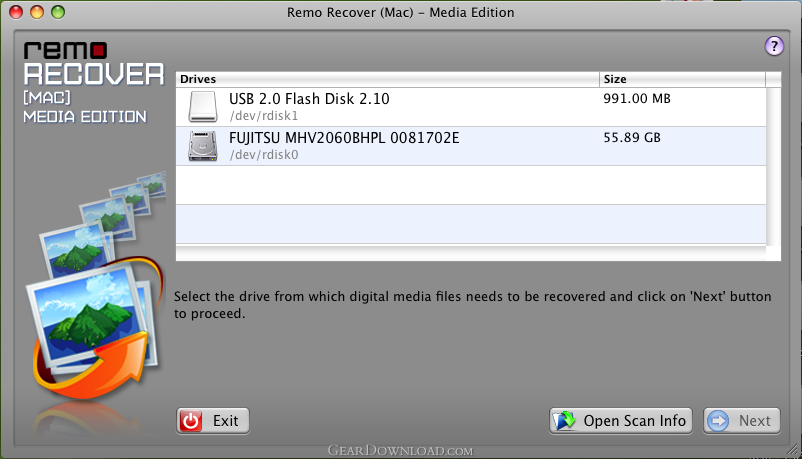Click the Next button text
Screen dimensions: 802x459
pyautogui.click(x=754, y=421)
